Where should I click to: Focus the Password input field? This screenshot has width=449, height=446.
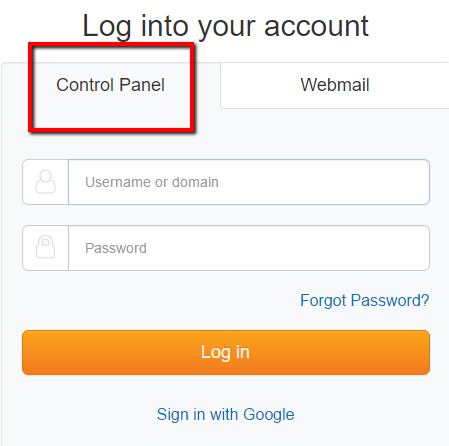(x=249, y=248)
